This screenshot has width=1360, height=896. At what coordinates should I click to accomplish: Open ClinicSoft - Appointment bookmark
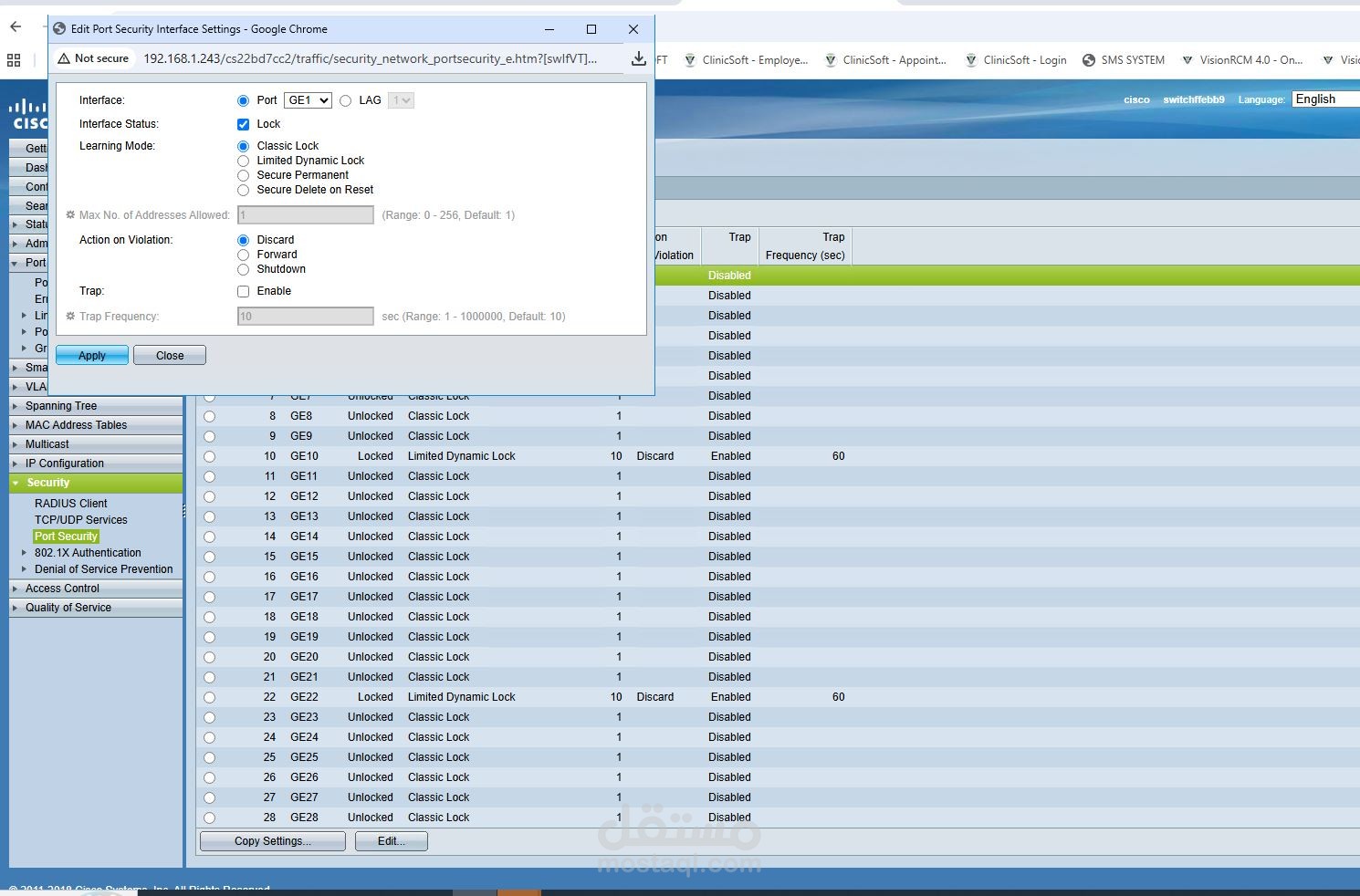click(885, 60)
